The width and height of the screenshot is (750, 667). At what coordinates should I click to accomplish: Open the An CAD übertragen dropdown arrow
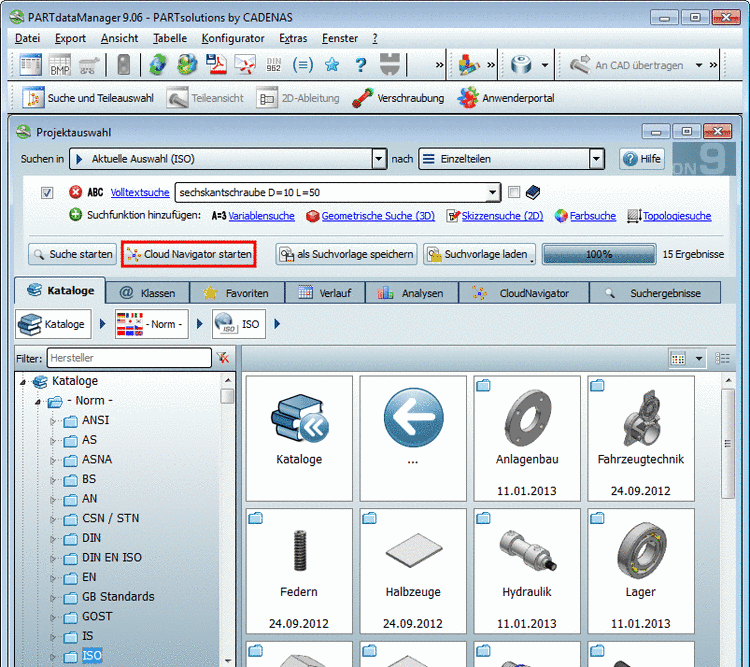(x=699, y=65)
